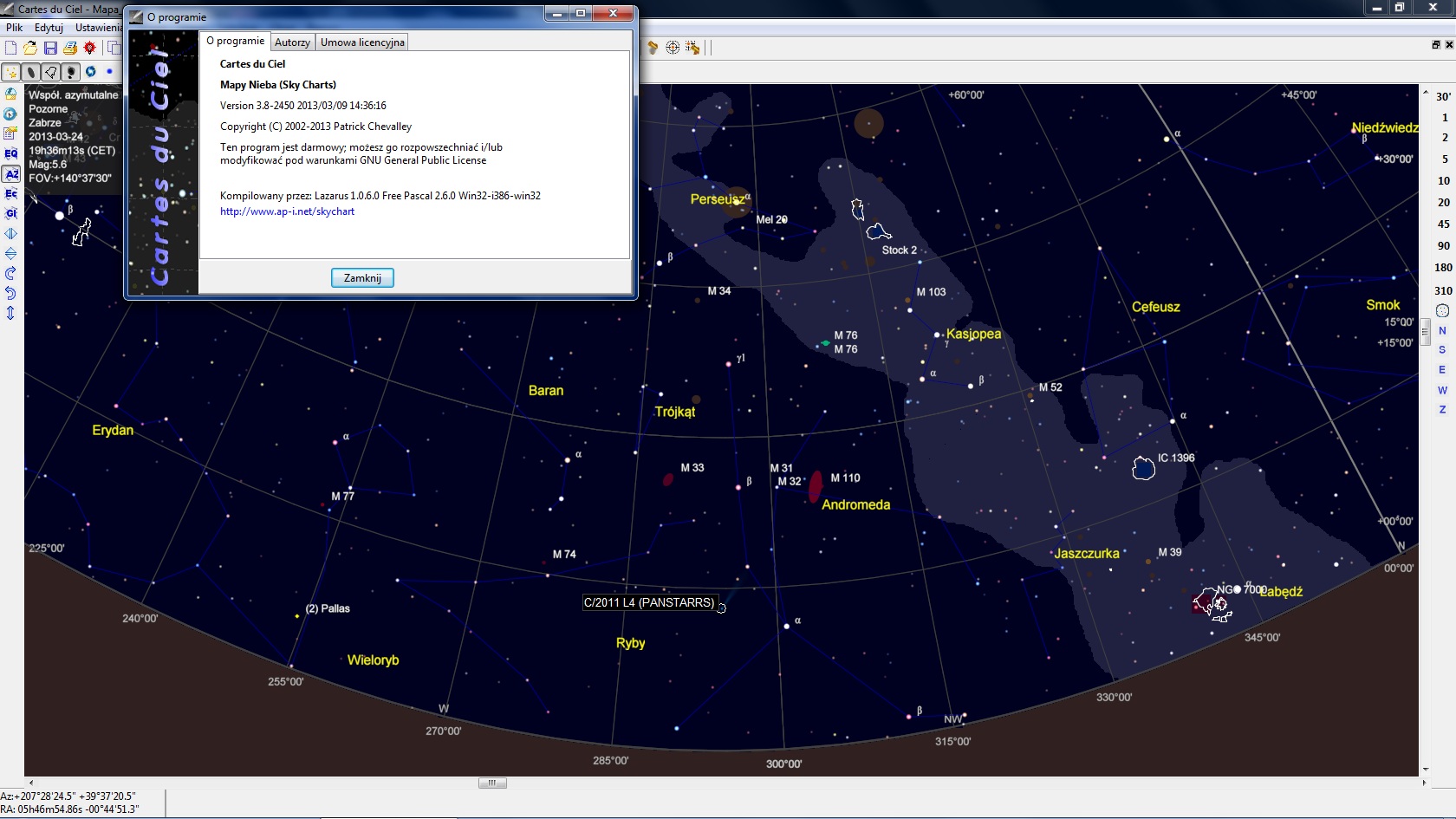Screen dimensions: 1456x819
Task: Point the chart North with N button
Action: point(1442,330)
